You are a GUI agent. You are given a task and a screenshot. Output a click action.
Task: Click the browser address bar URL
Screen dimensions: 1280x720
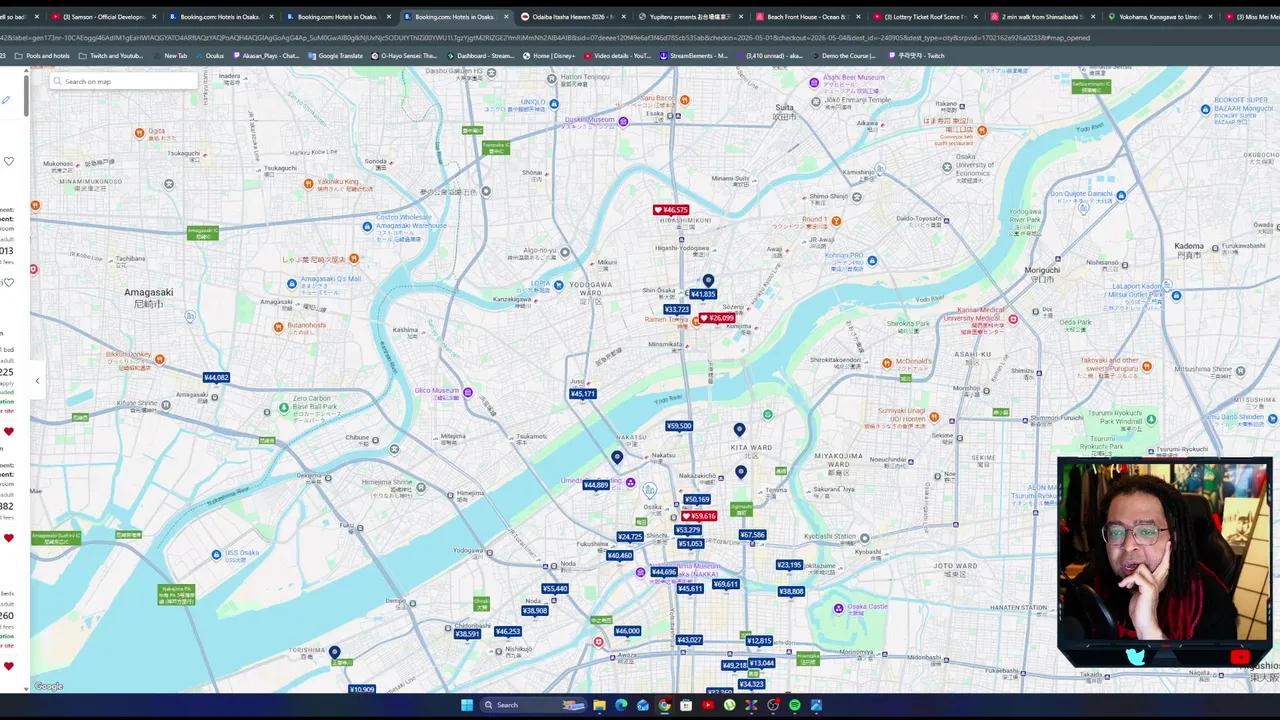pyautogui.click(x=545, y=38)
